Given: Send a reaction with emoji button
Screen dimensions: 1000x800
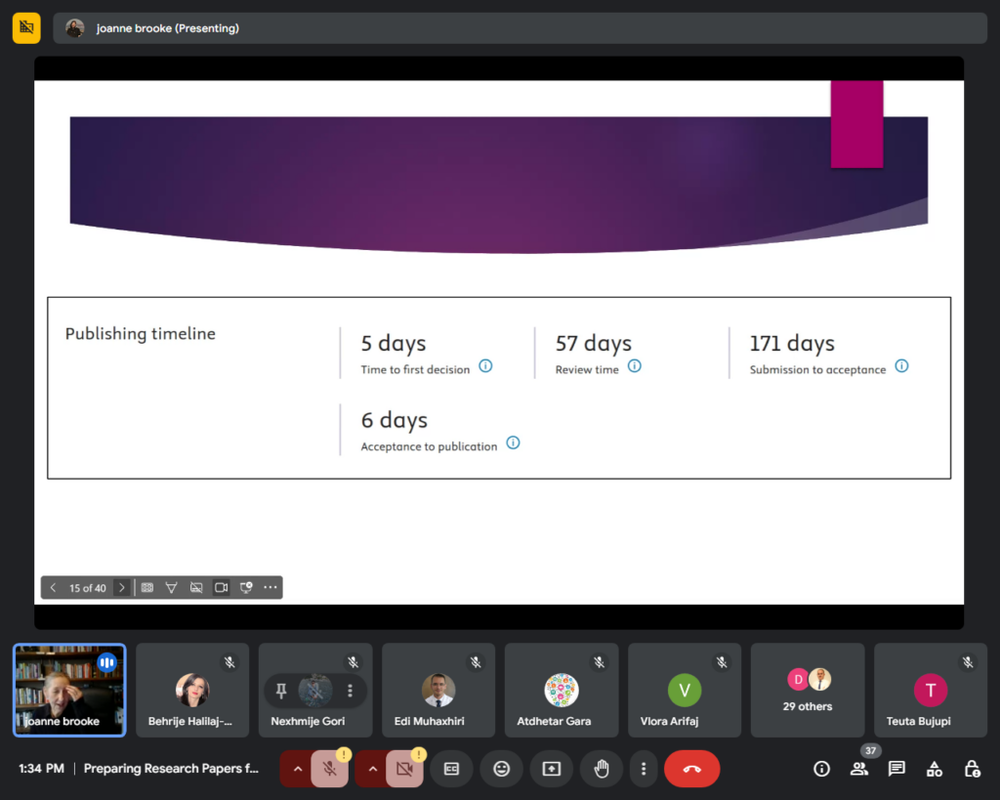Looking at the screenshot, I should coord(502,769).
